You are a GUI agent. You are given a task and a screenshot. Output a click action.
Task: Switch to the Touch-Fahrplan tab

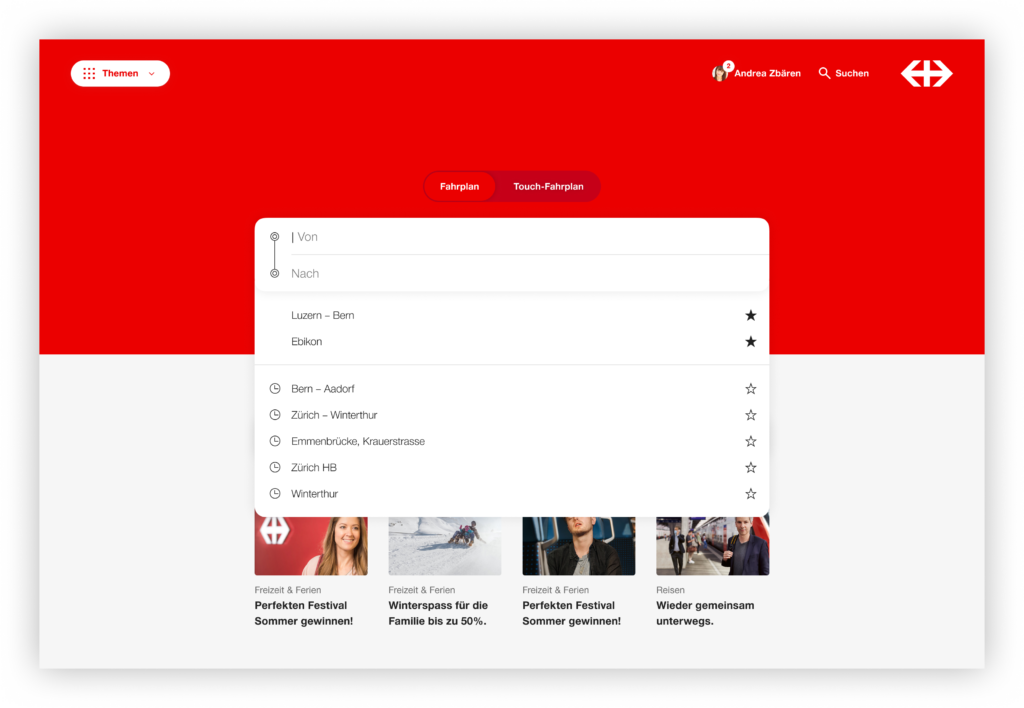[548, 187]
